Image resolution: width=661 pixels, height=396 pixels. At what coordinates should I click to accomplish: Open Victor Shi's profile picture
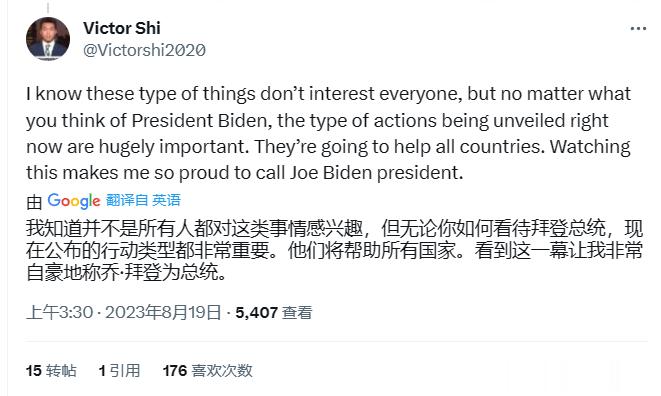pyautogui.click(x=48, y=39)
